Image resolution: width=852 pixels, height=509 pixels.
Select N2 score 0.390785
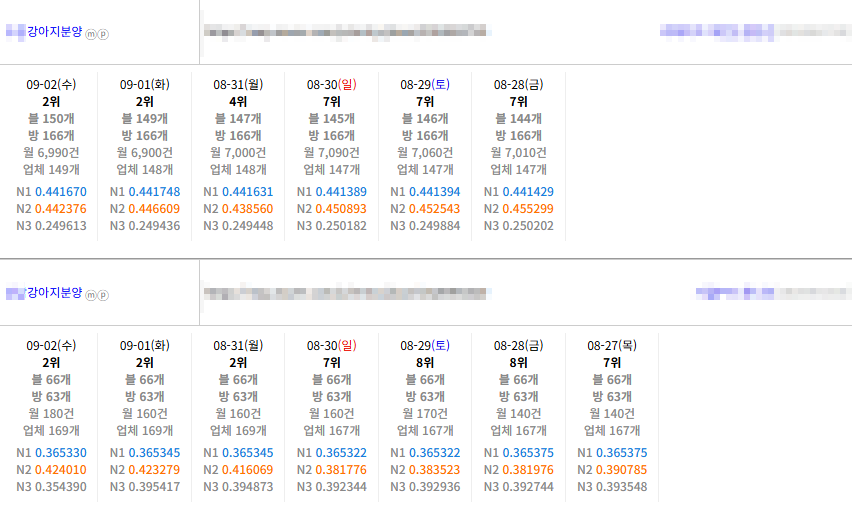tap(622, 469)
